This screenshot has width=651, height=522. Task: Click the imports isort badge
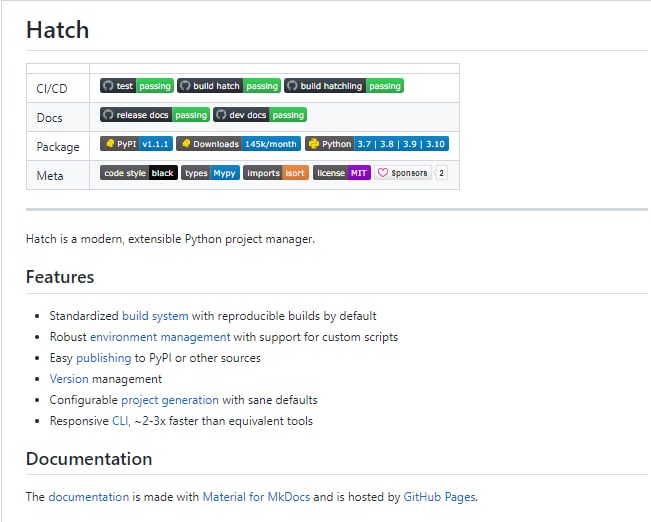(x=276, y=173)
